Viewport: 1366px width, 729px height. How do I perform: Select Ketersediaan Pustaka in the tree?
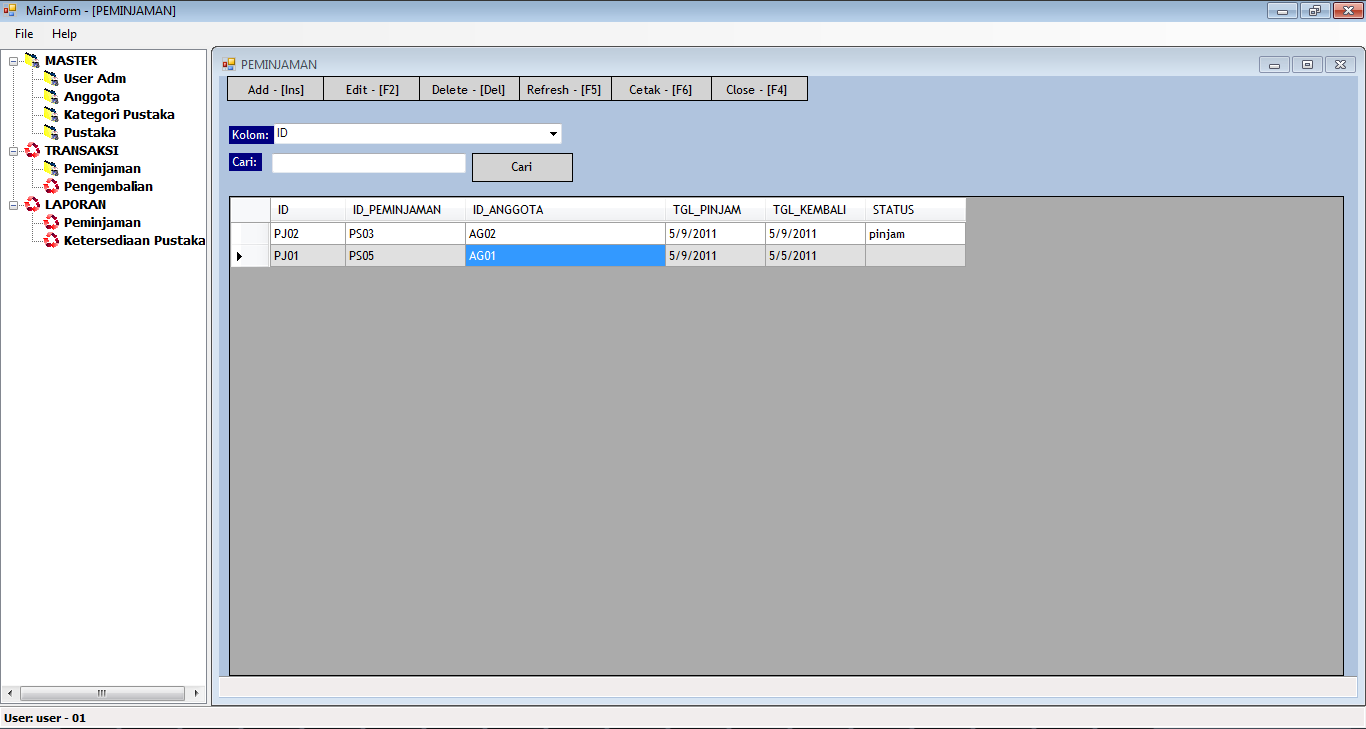tap(134, 241)
